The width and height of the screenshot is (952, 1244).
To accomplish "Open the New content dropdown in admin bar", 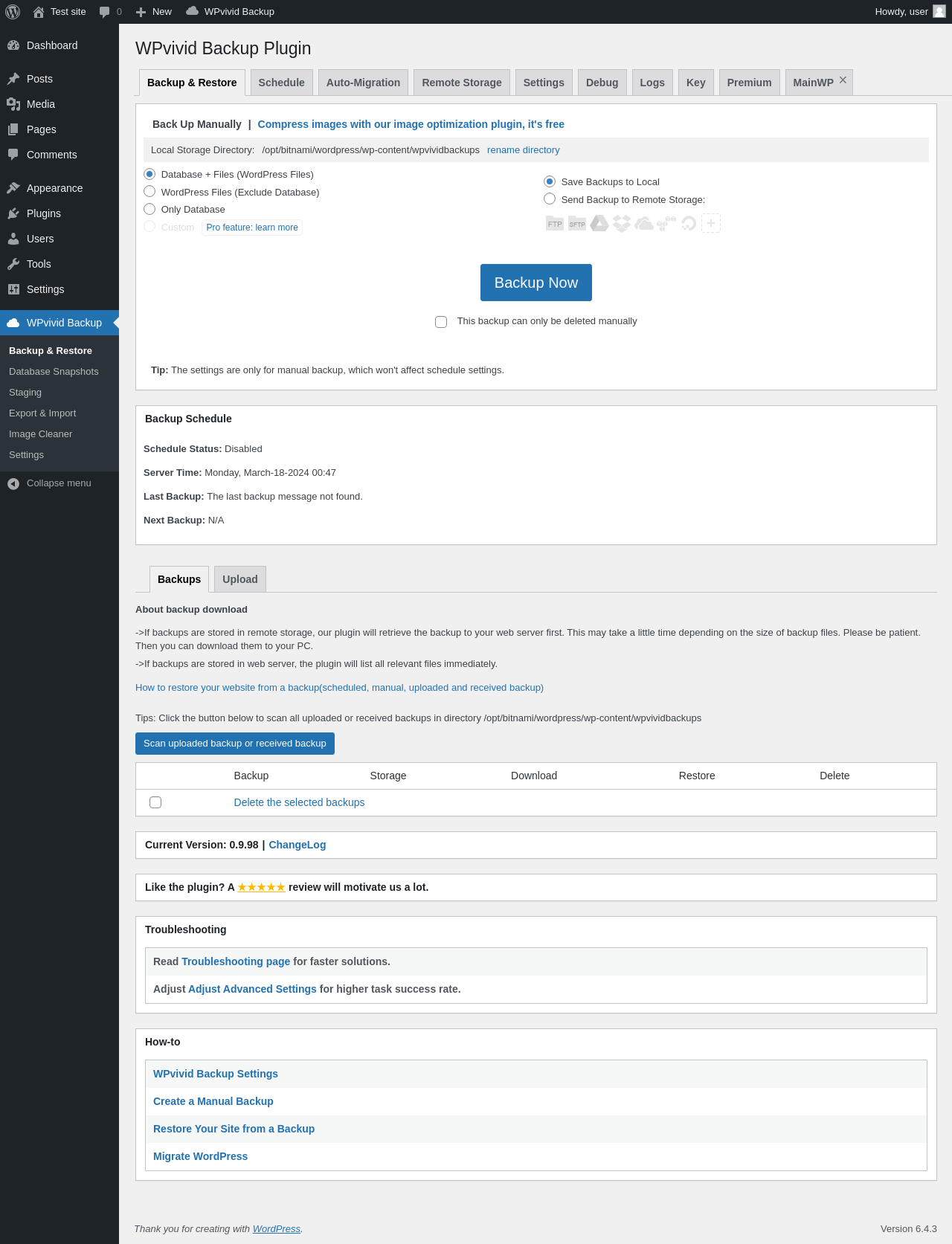I will (x=154, y=12).
